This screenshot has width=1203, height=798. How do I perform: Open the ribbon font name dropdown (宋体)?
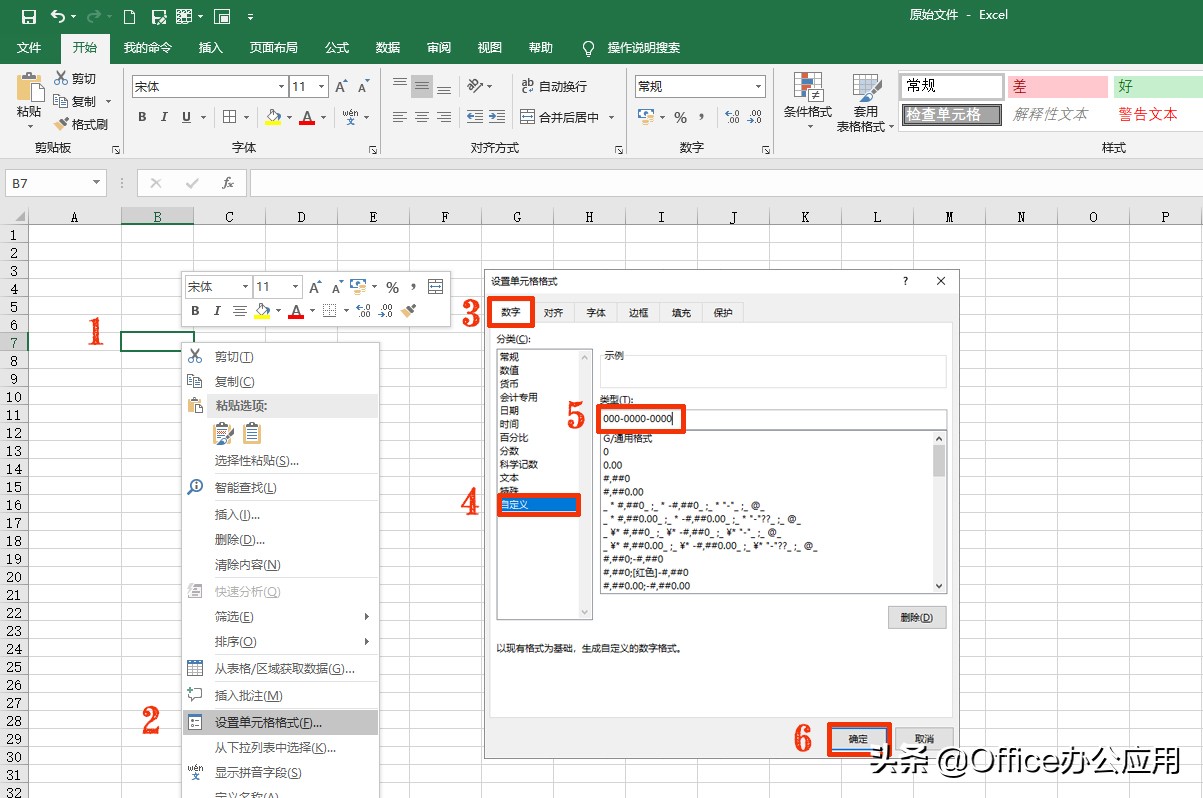pos(281,87)
